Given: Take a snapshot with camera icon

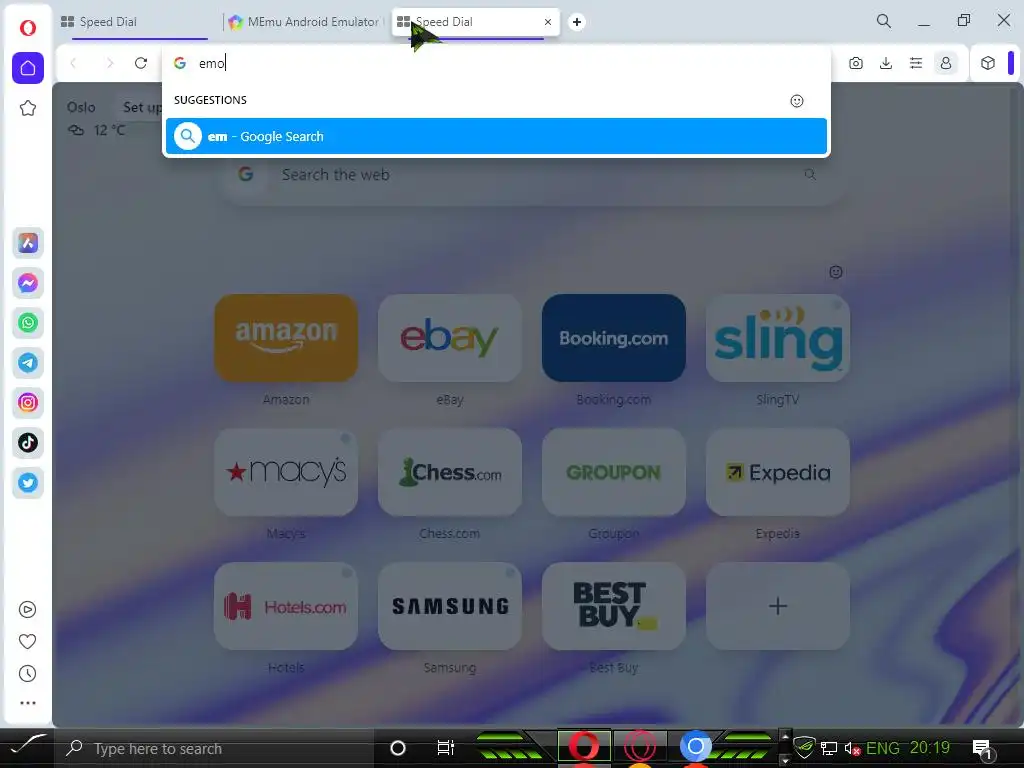Looking at the screenshot, I should pyautogui.click(x=856, y=63).
